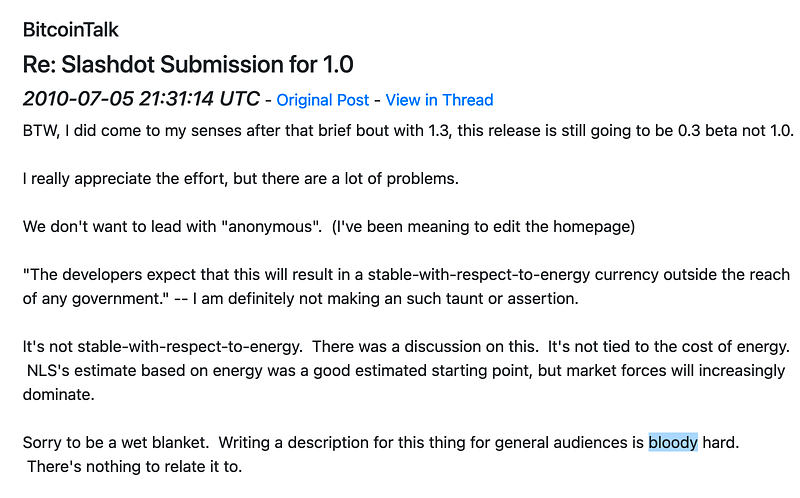The height and width of the screenshot is (498, 800).
Task: Click the 'Re: Slashdot Submission for 1.0' heading
Action: click(x=188, y=64)
